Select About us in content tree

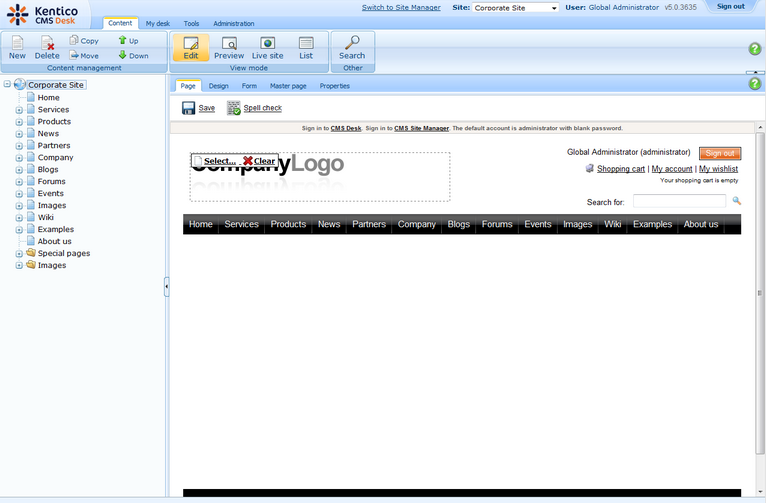[54, 241]
